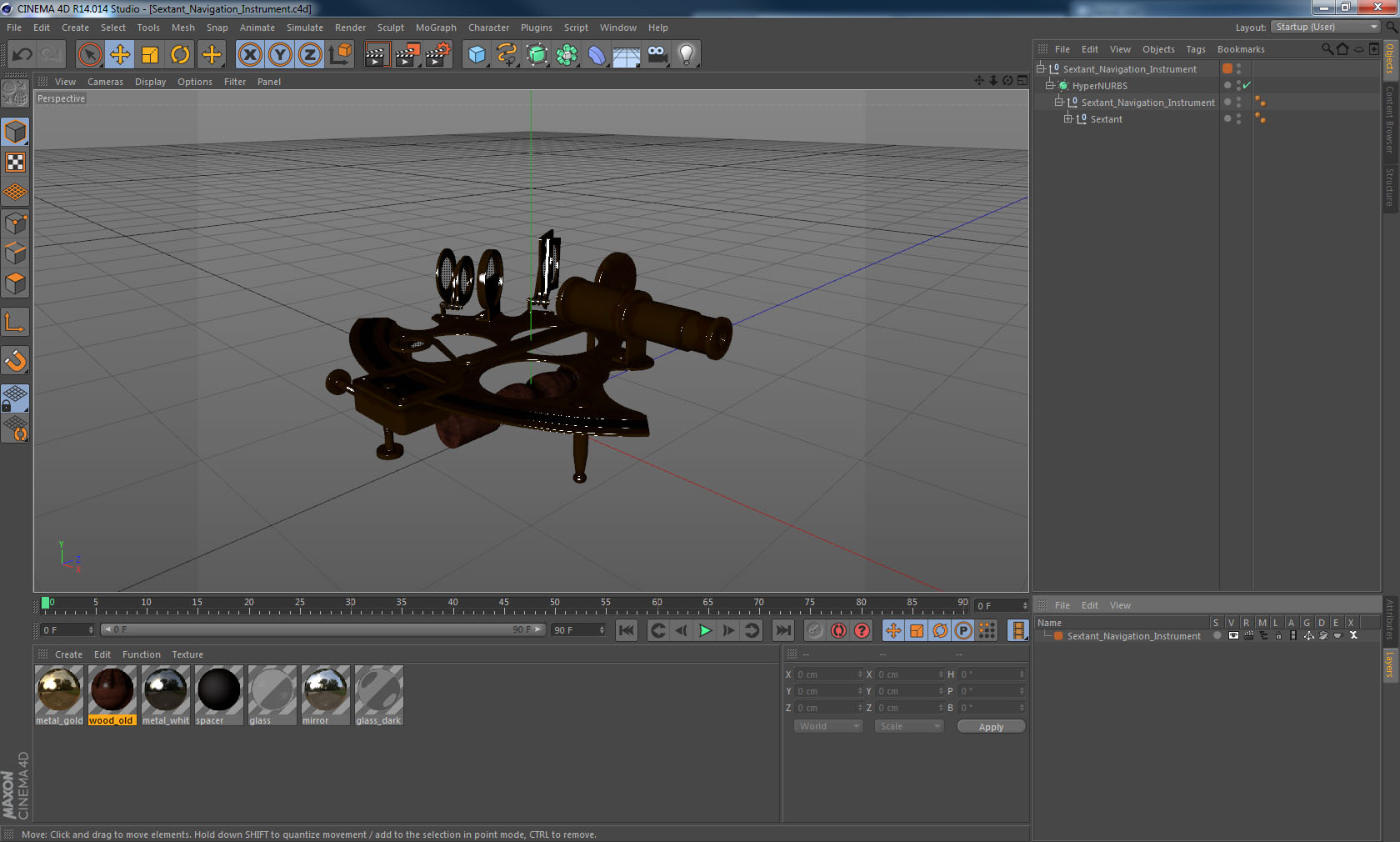Open the World coordinate dropdown
The width and height of the screenshot is (1400, 842).
pyautogui.click(x=827, y=726)
